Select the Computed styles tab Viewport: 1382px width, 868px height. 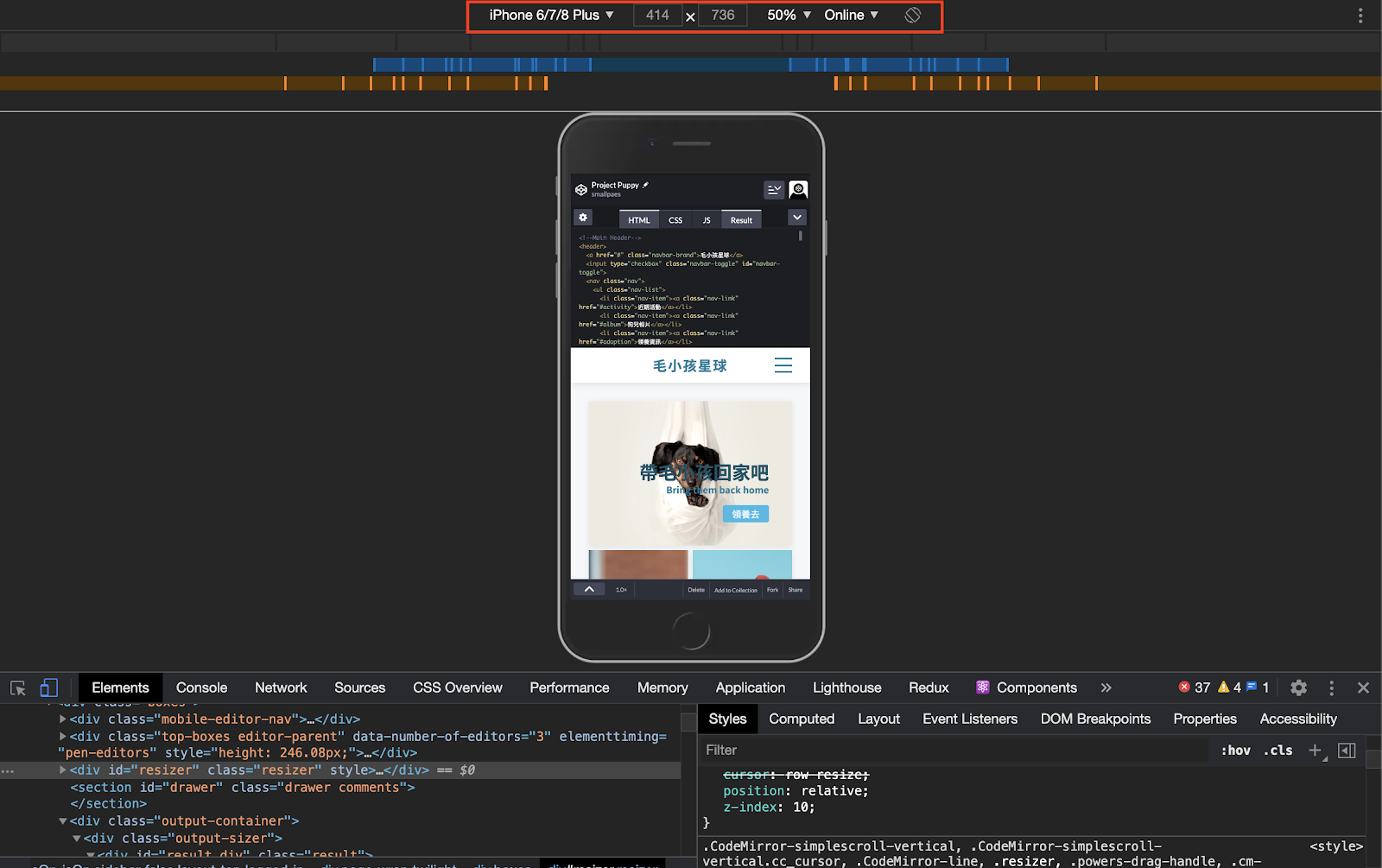(x=802, y=719)
